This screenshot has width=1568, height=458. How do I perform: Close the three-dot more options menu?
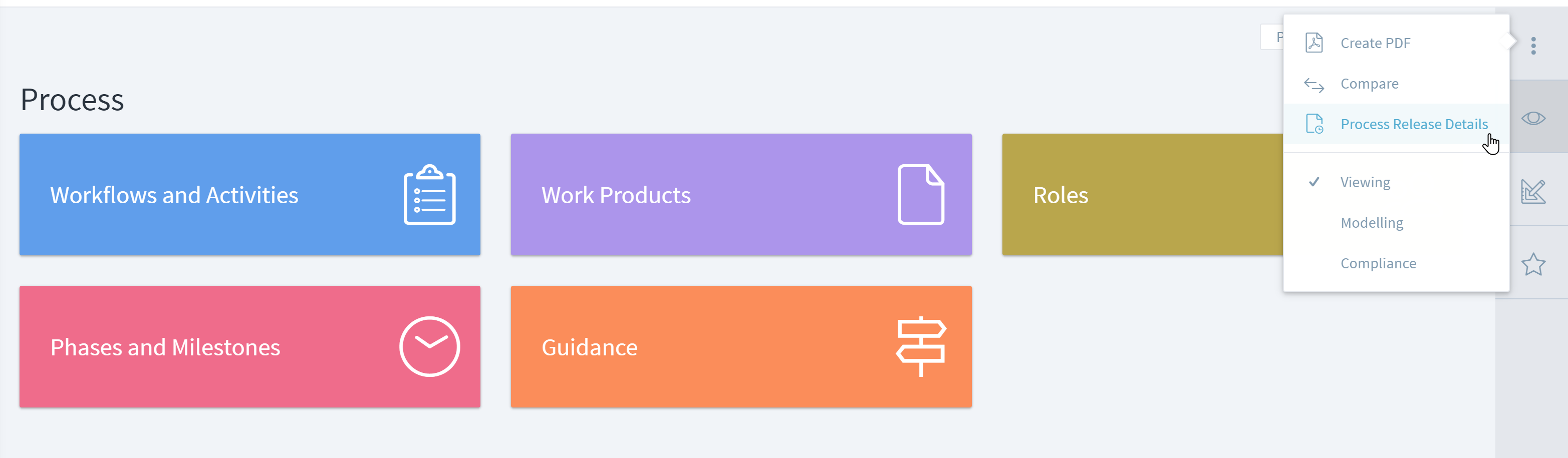[1533, 46]
